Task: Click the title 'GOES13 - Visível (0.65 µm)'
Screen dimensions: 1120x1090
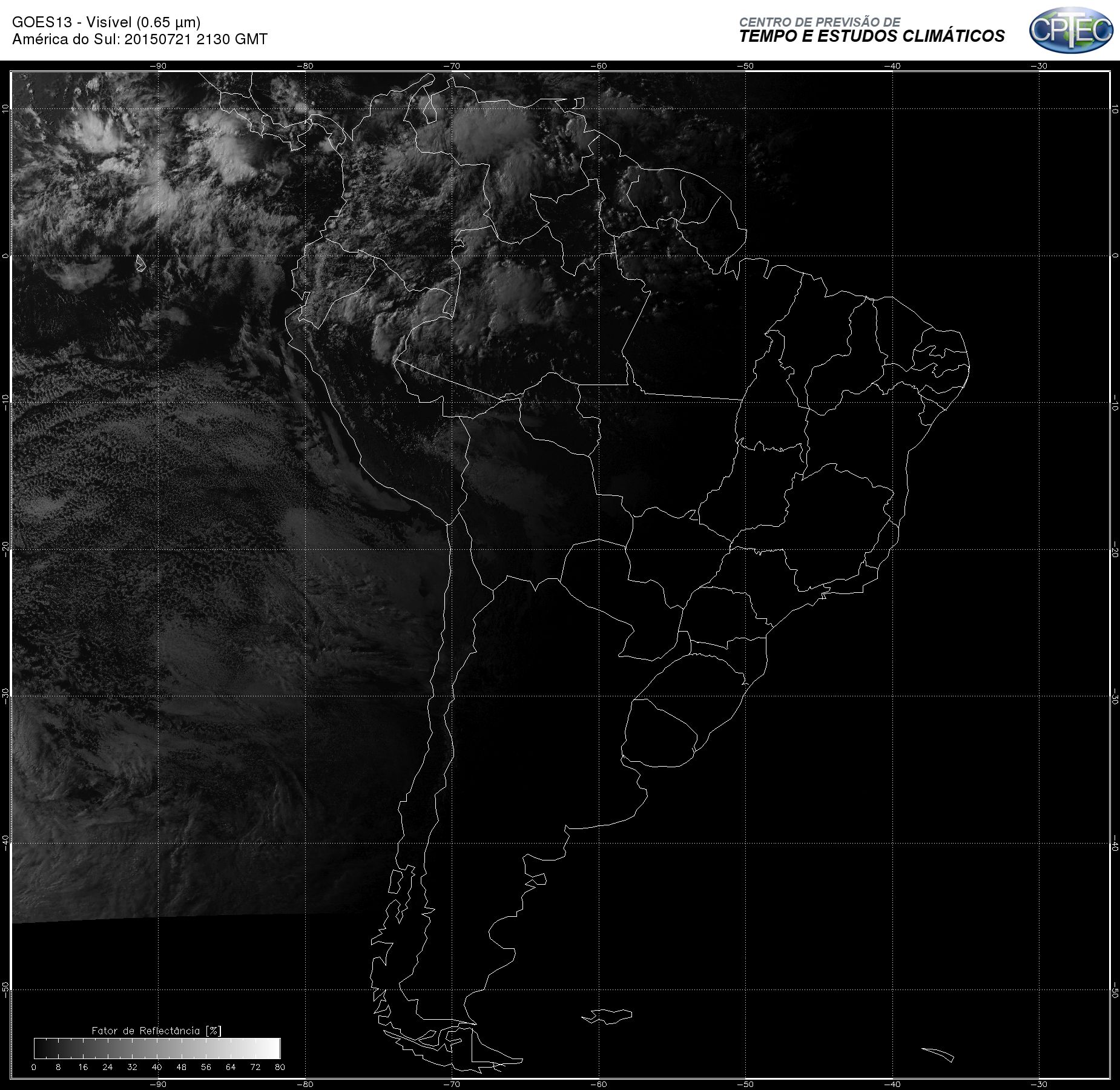Action: (x=106, y=22)
